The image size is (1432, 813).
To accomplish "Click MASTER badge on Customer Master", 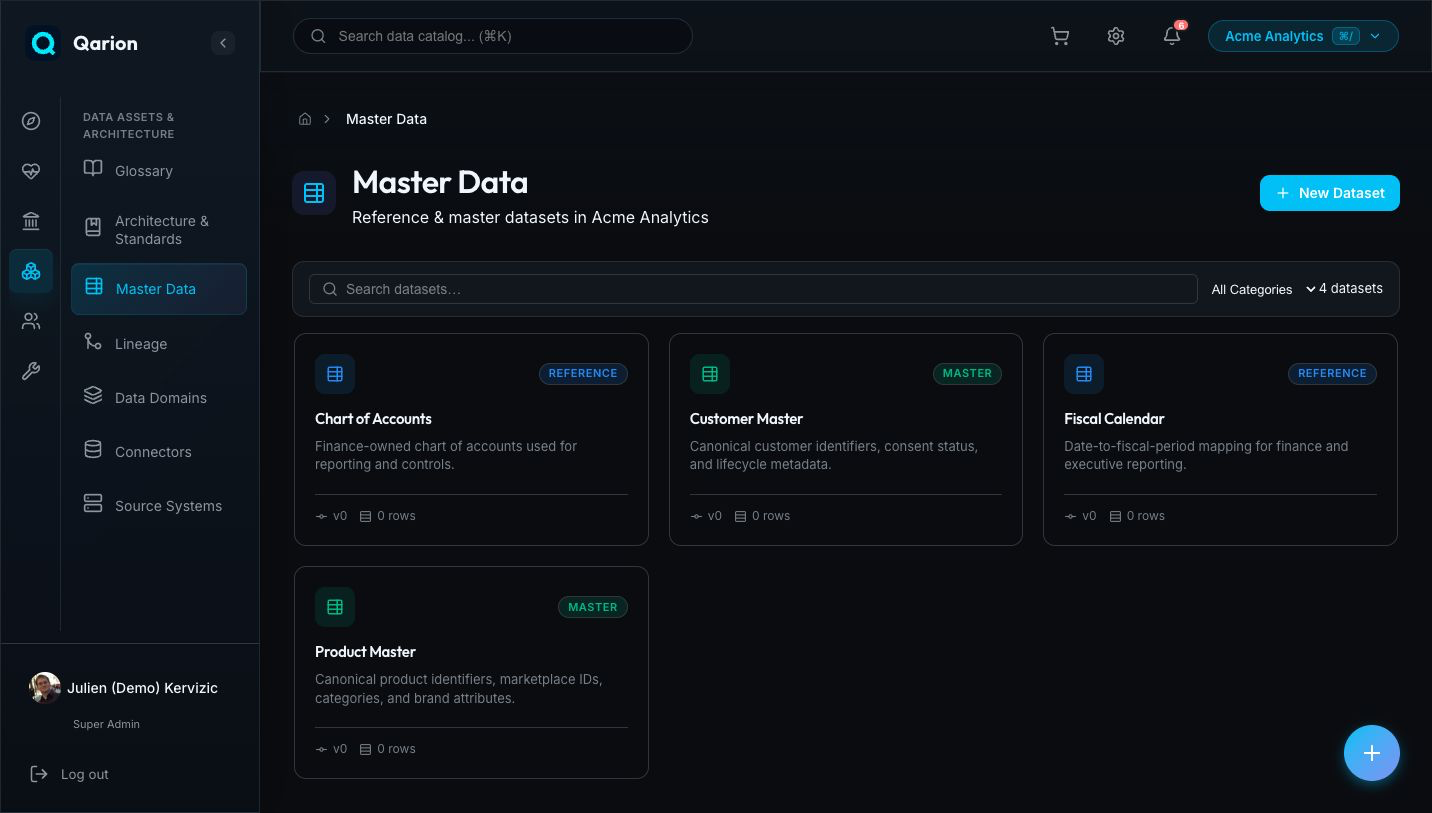I will click(x=967, y=373).
